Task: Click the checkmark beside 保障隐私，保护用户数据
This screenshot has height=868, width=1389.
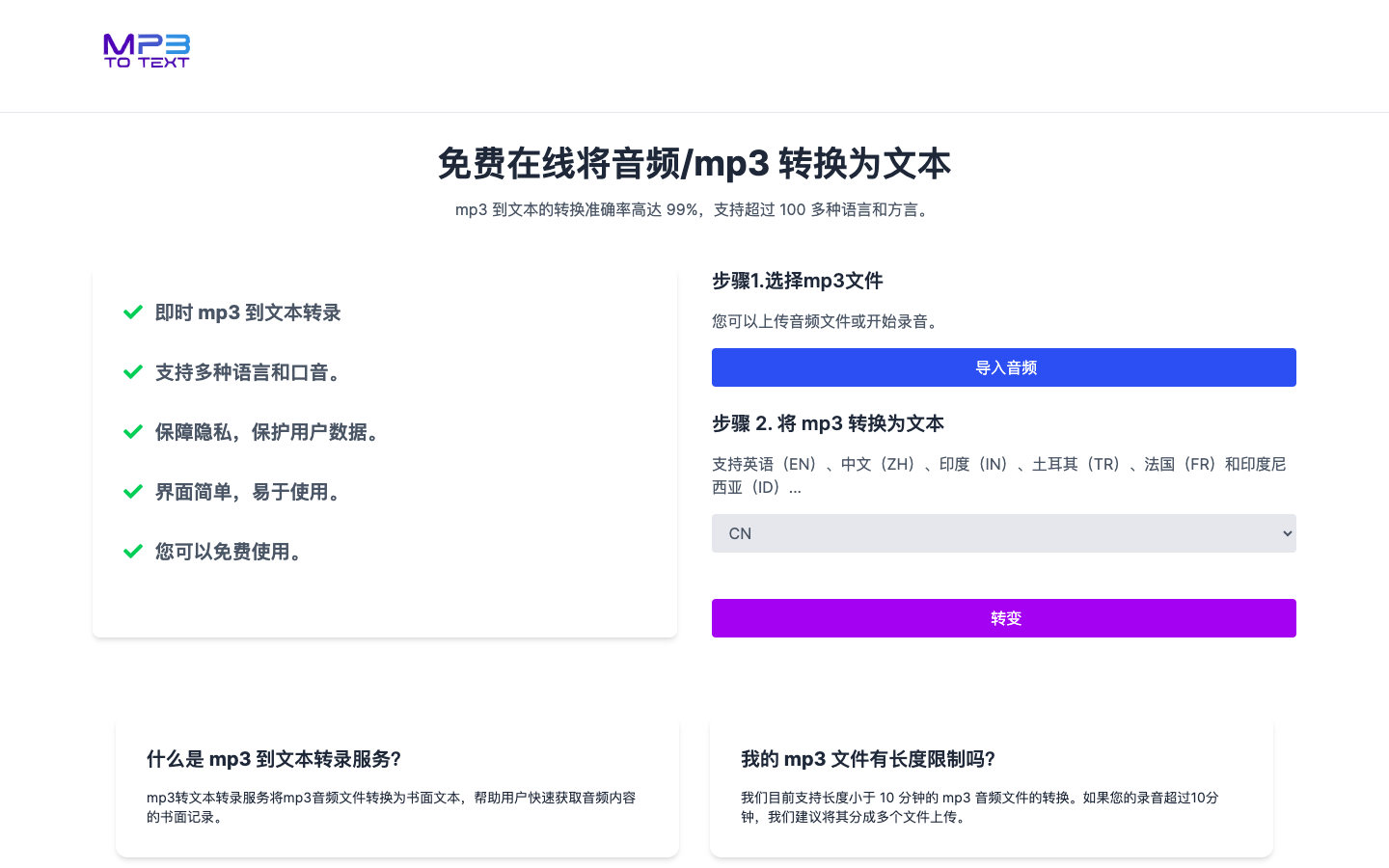Action: (x=133, y=432)
